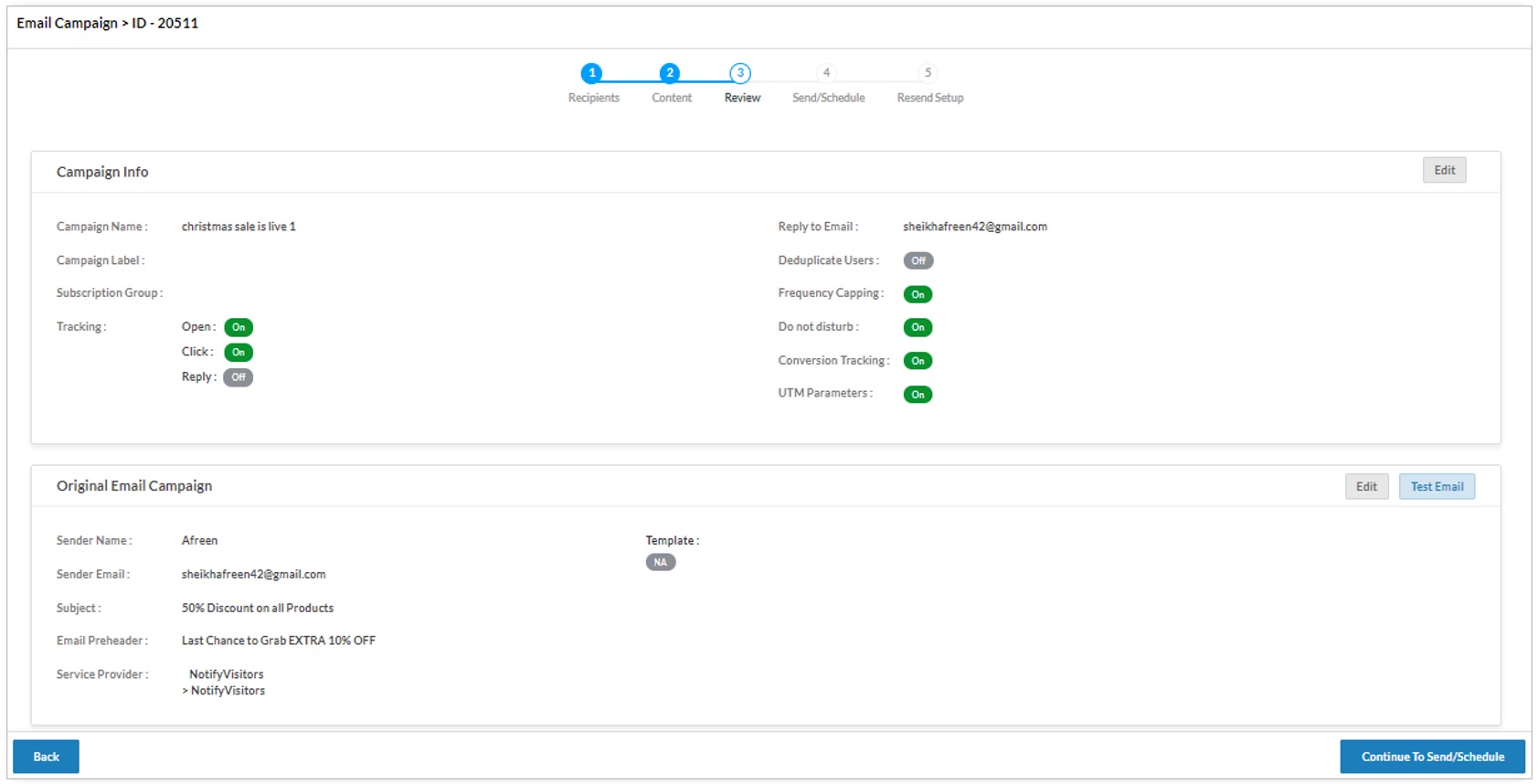The height and width of the screenshot is (784, 1538).
Task: Toggle Click tracking On badge
Action: (x=239, y=352)
